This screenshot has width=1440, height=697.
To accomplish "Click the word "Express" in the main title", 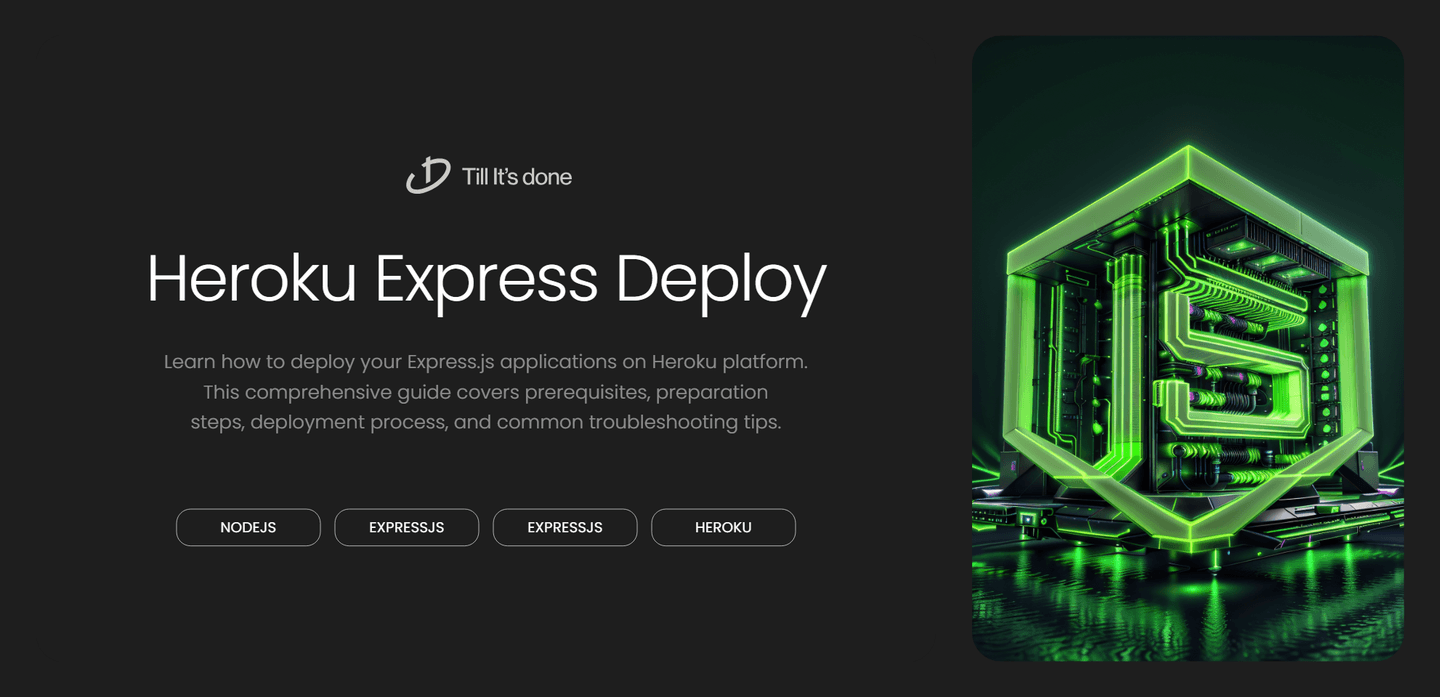I will [486, 278].
